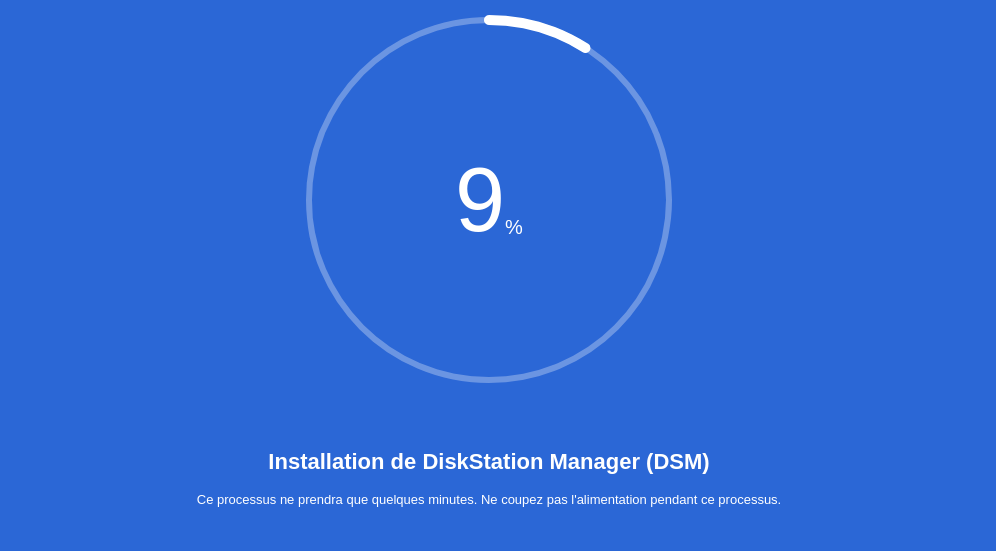Click the word "de" in the installation heading

coord(403,462)
